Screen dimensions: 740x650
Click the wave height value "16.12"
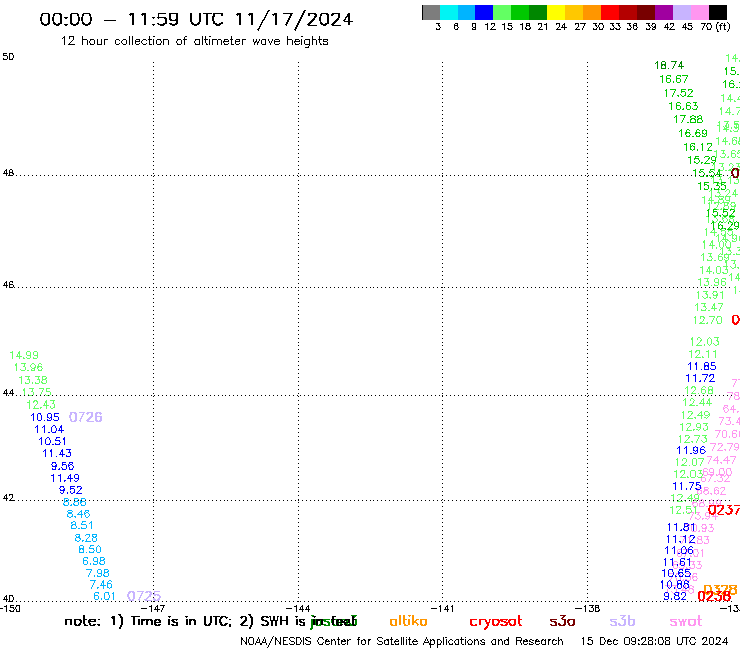coord(698,147)
